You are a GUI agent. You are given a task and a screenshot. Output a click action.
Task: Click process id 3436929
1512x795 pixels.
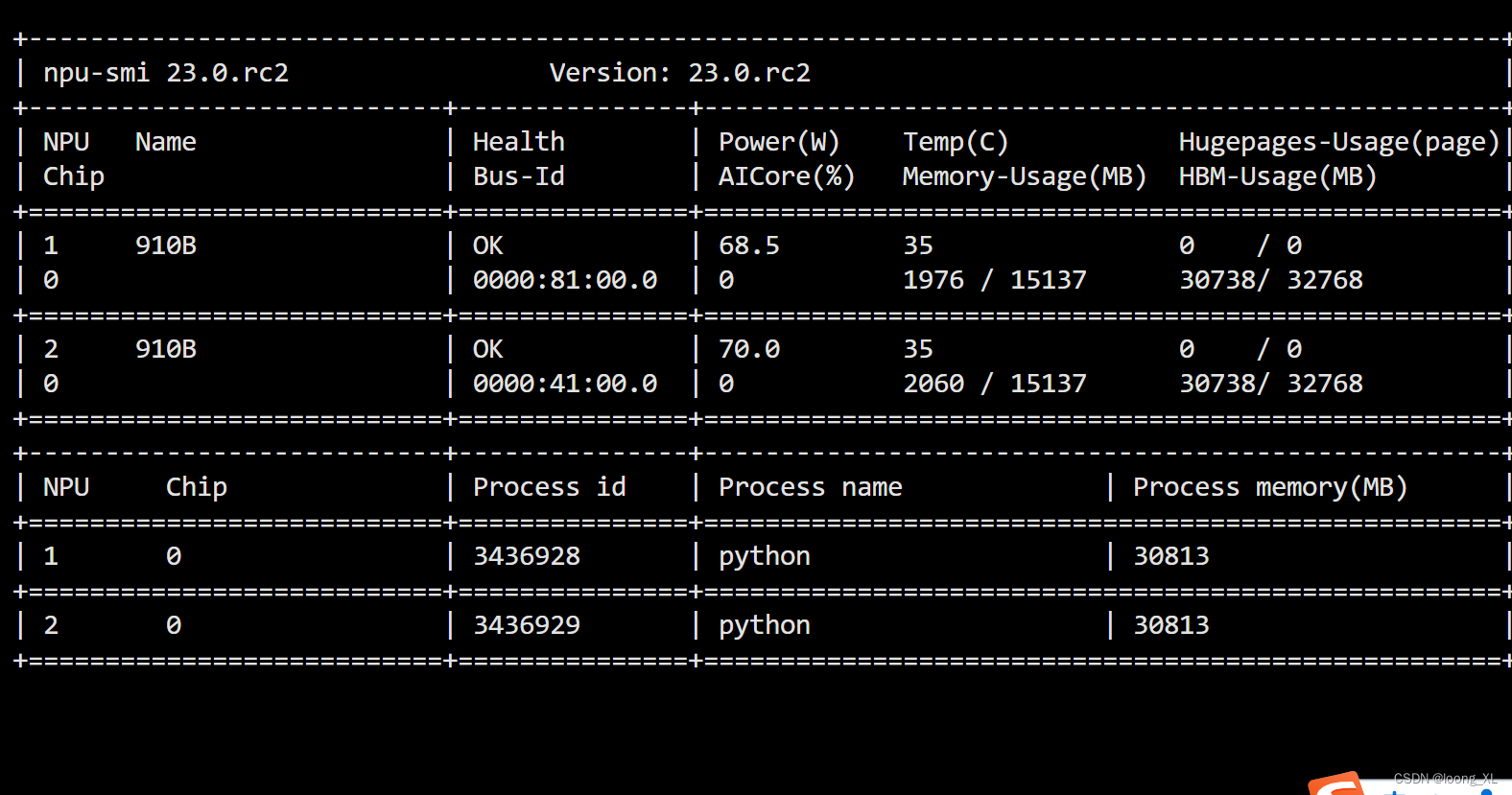click(x=527, y=625)
